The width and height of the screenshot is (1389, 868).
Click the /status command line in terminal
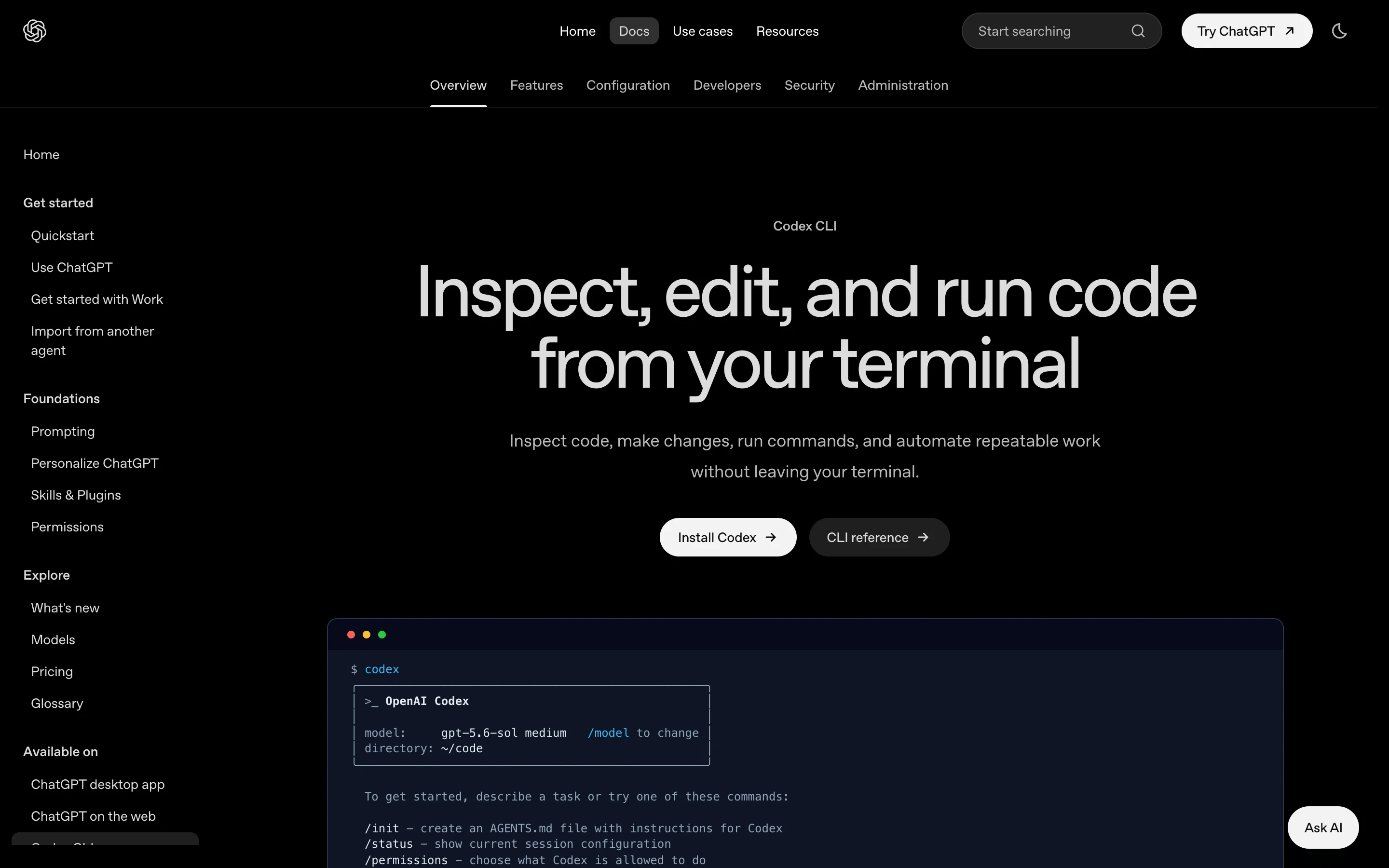click(517, 844)
